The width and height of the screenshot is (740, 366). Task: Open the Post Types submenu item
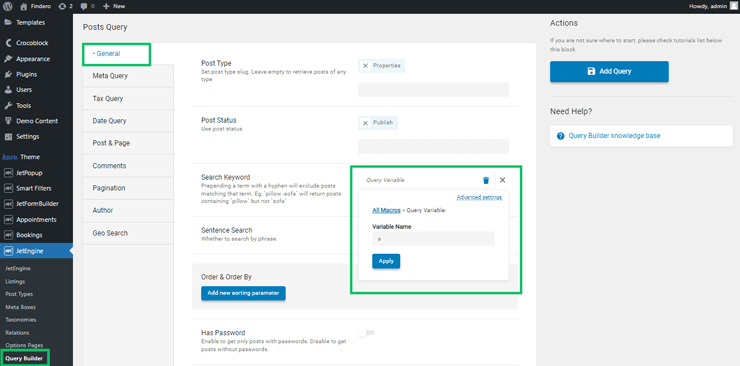pyautogui.click(x=19, y=294)
